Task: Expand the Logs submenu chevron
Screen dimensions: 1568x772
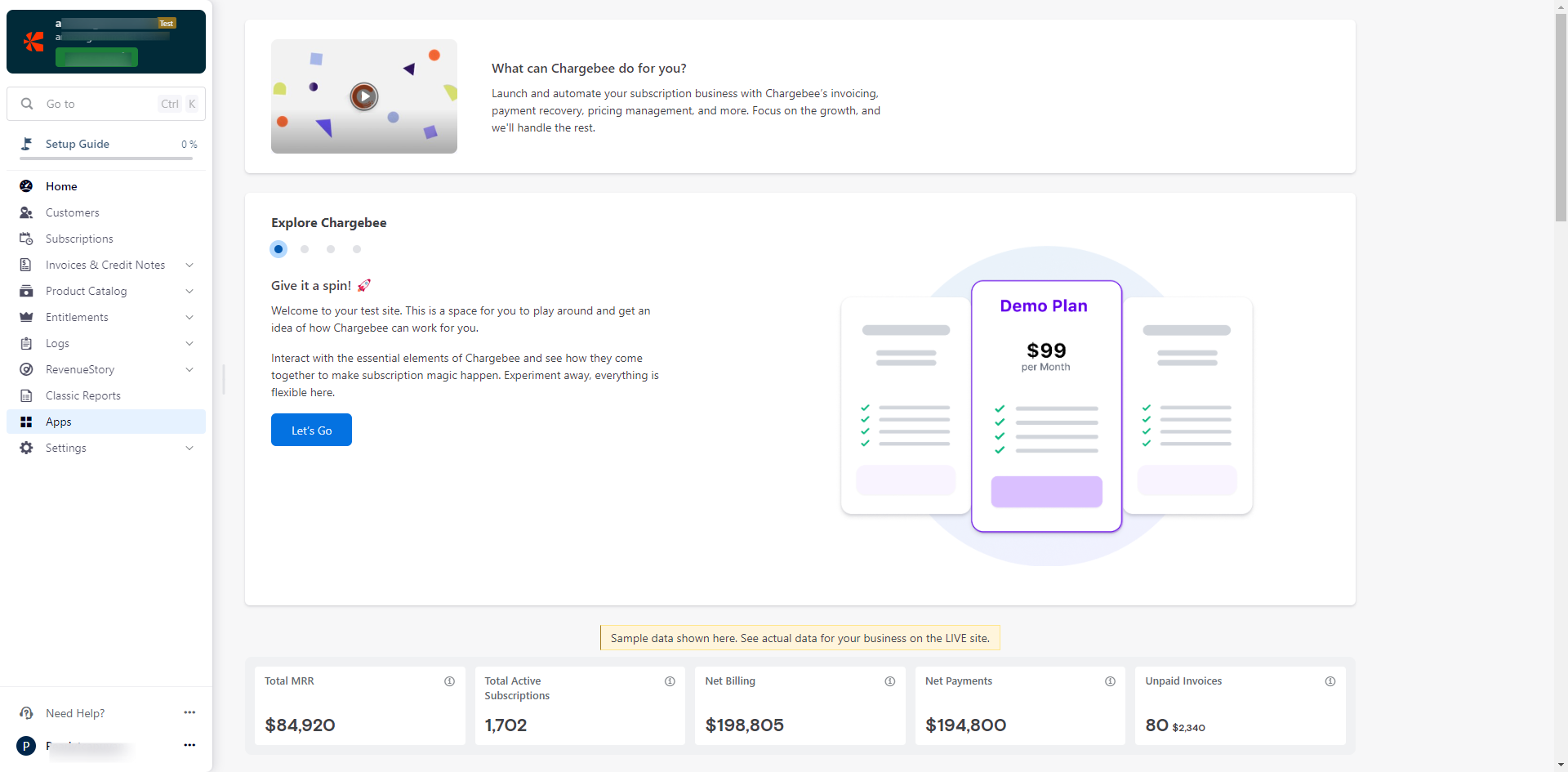Action: tap(189, 343)
